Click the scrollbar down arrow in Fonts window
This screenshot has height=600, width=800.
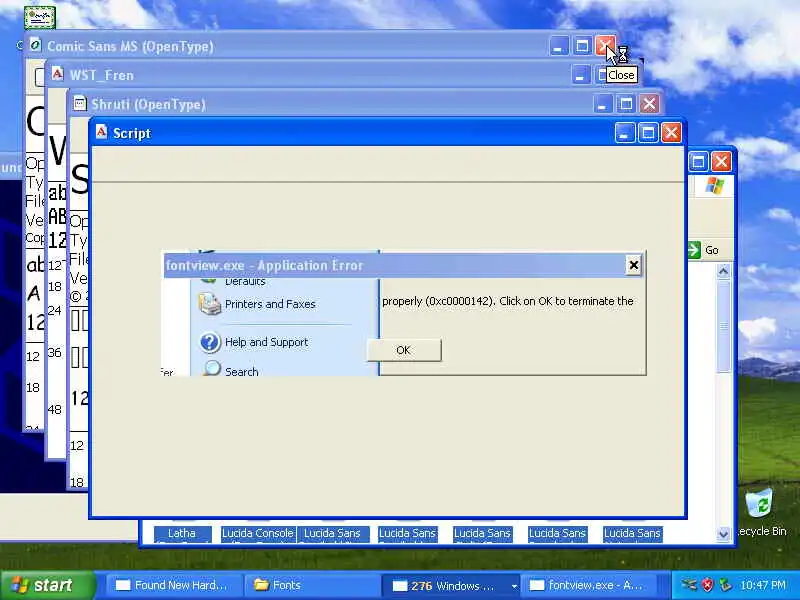coord(723,534)
